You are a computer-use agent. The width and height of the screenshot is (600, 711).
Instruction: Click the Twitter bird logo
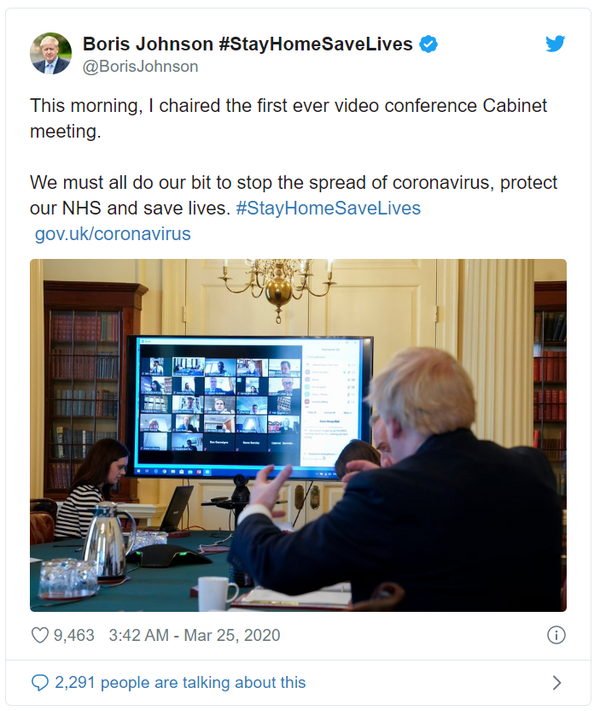coord(555,44)
